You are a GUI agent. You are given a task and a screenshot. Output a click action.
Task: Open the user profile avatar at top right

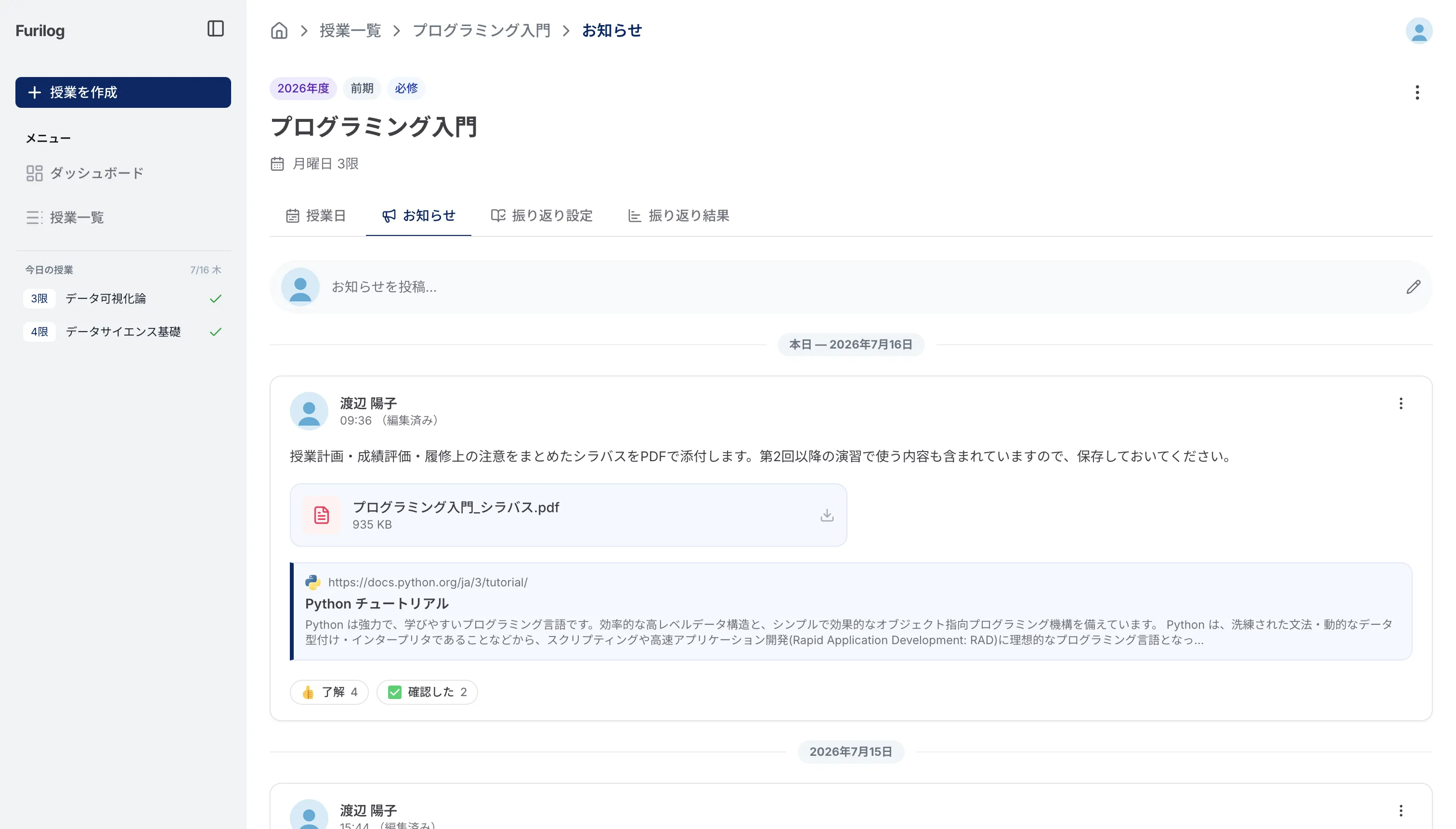pos(1418,30)
